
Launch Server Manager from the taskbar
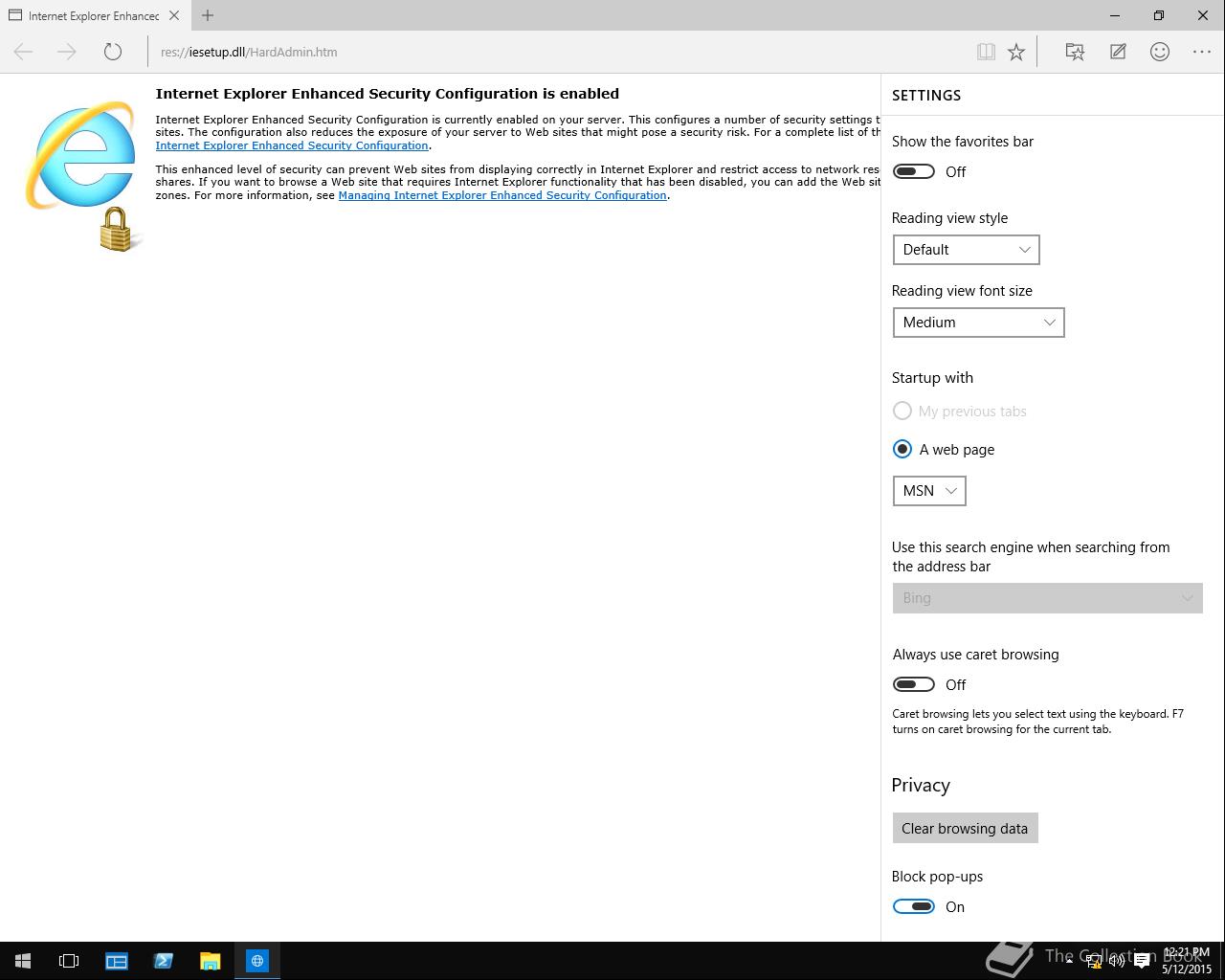tap(117, 961)
